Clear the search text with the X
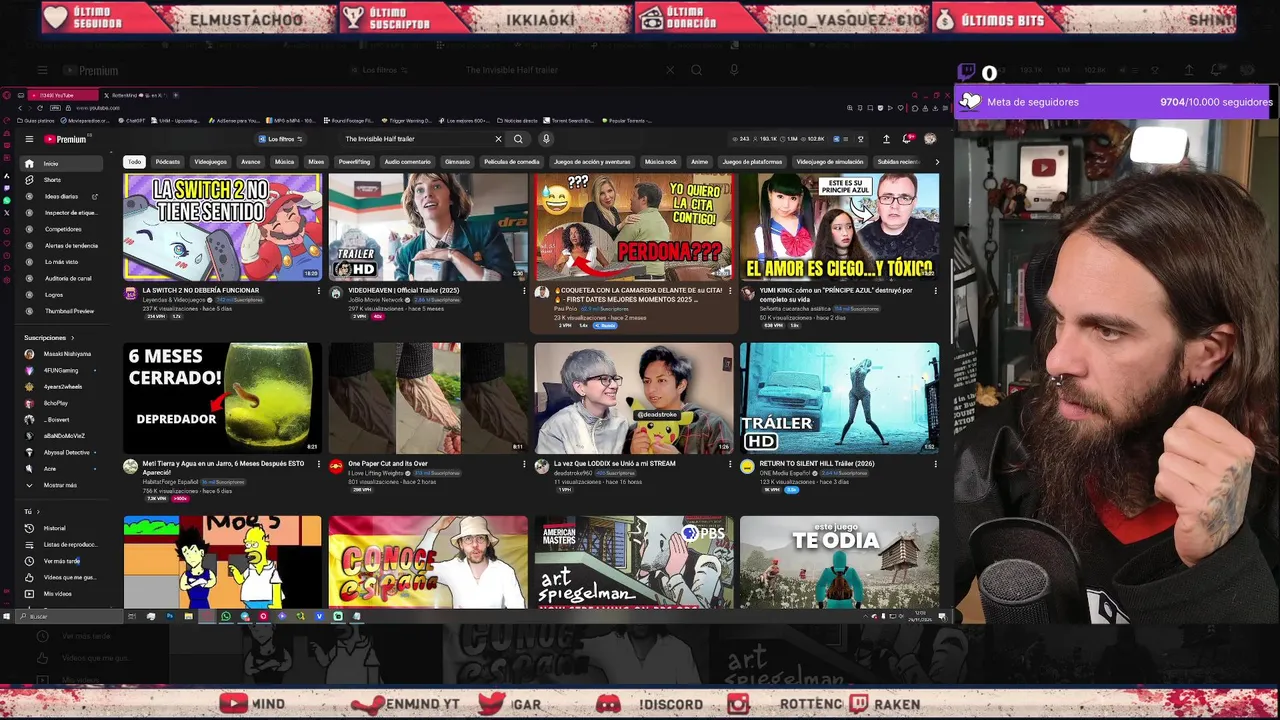This screenshot has width=1280, height=720. [x=498, y=139]
